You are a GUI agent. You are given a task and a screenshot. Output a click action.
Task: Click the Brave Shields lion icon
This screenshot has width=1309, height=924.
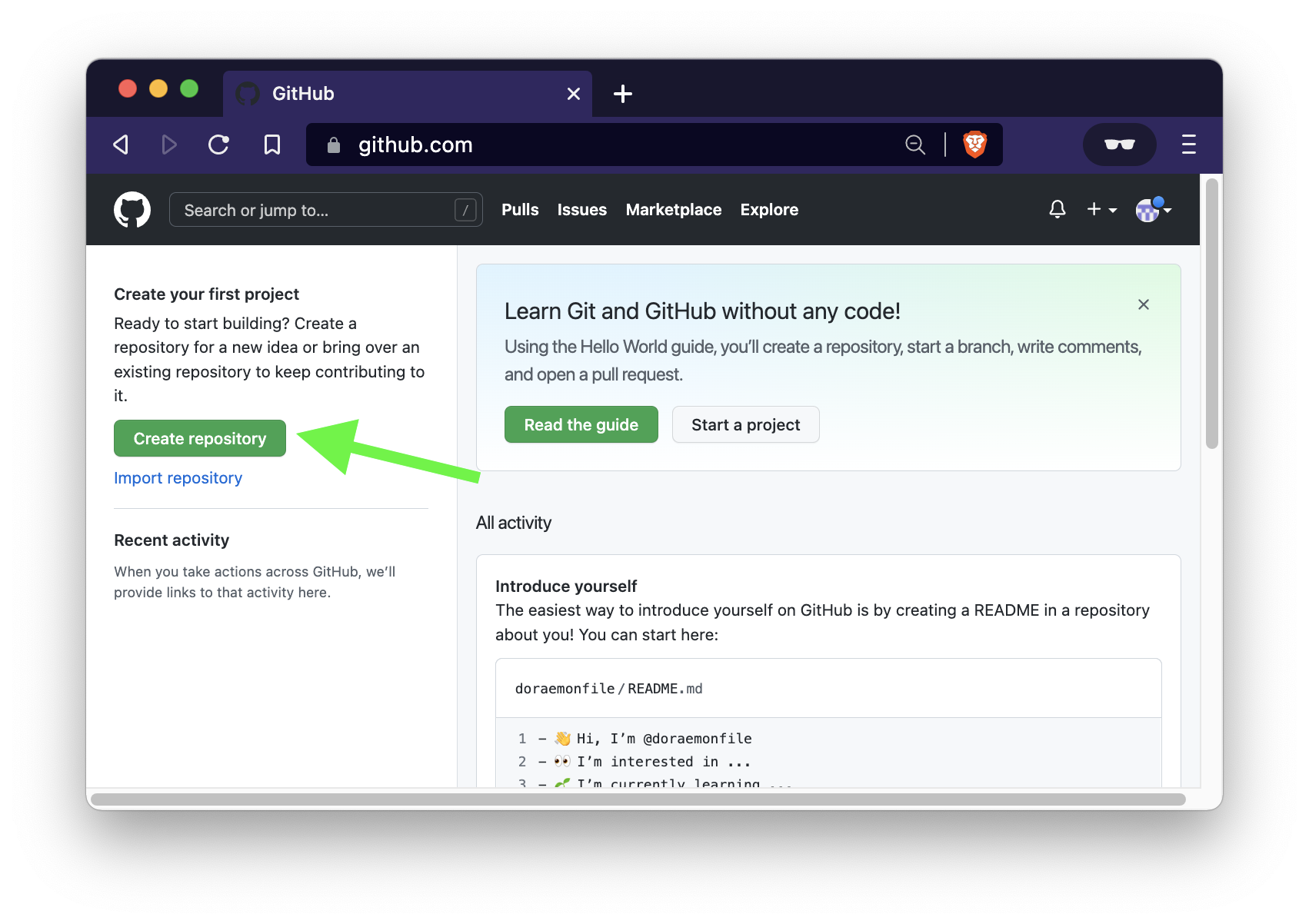point(973,144)
